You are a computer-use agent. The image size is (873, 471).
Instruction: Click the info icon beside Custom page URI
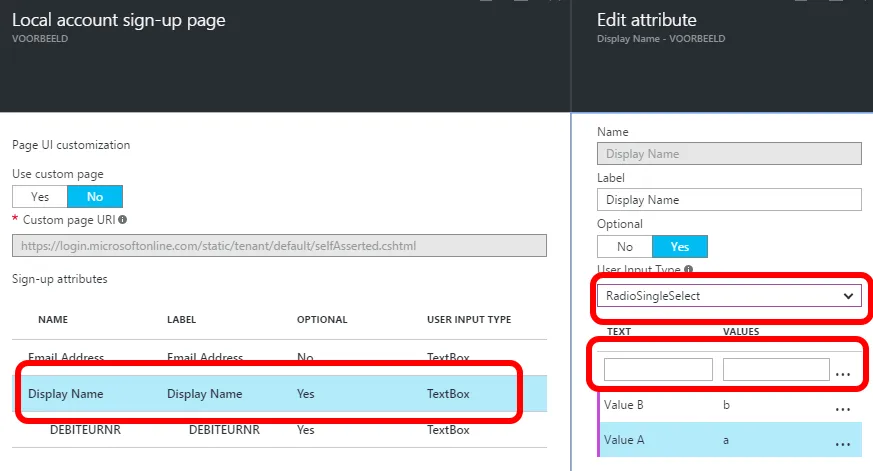coord(122,219)
